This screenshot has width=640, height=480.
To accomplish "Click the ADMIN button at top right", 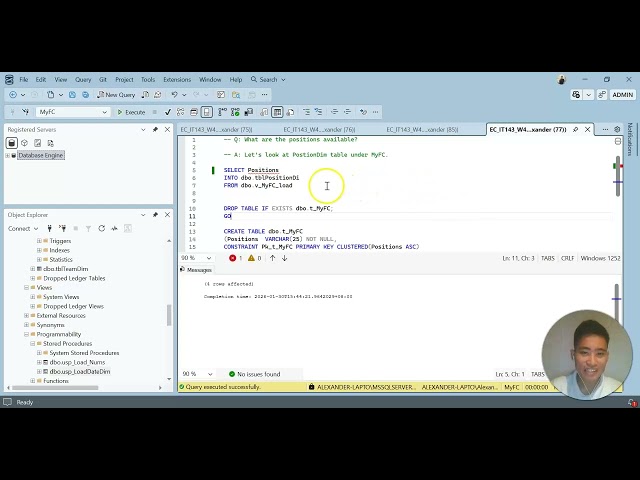I will (622, 95).
